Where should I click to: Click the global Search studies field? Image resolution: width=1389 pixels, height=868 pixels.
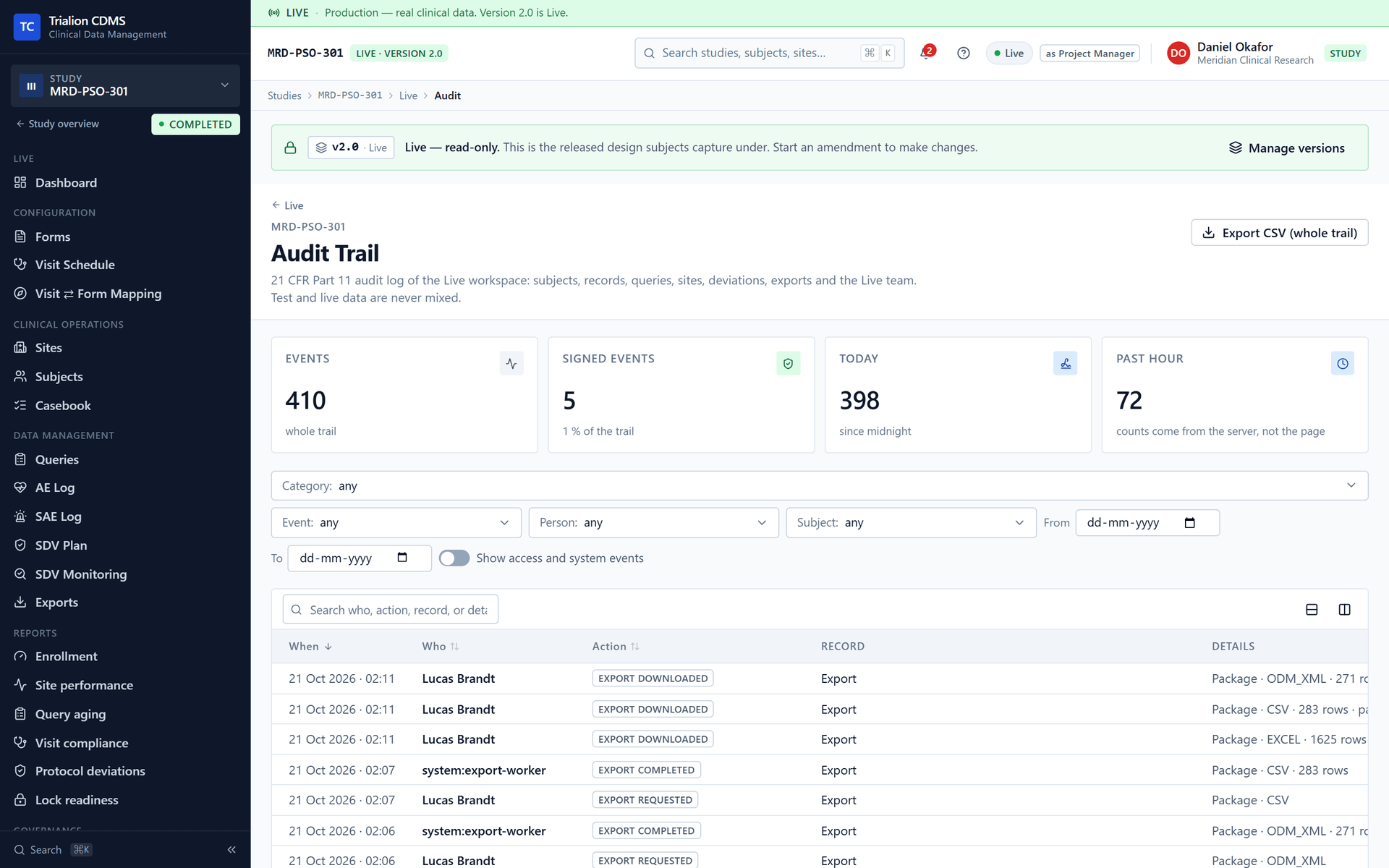pos(769,53)
